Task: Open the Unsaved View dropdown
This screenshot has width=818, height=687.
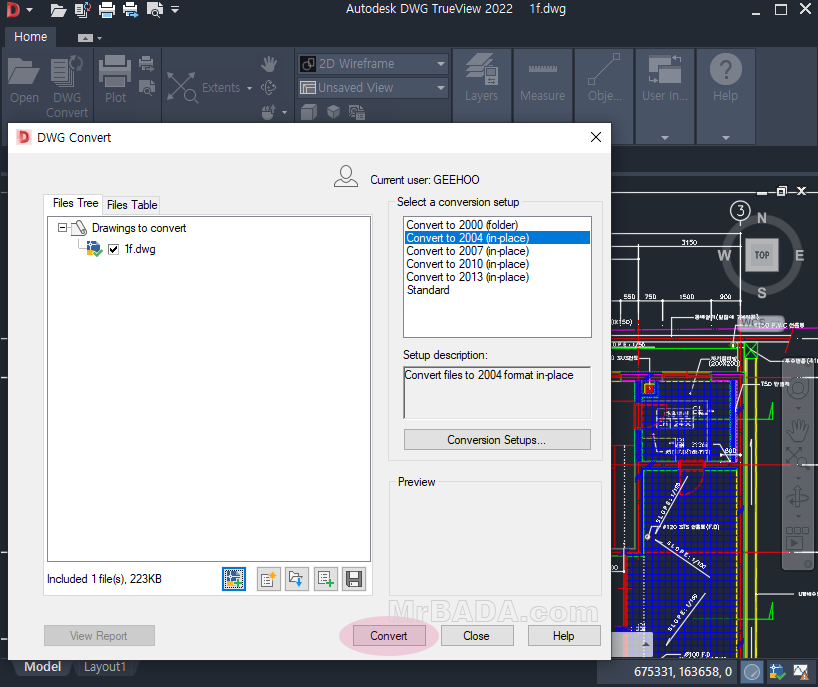Action: (373, 88)
